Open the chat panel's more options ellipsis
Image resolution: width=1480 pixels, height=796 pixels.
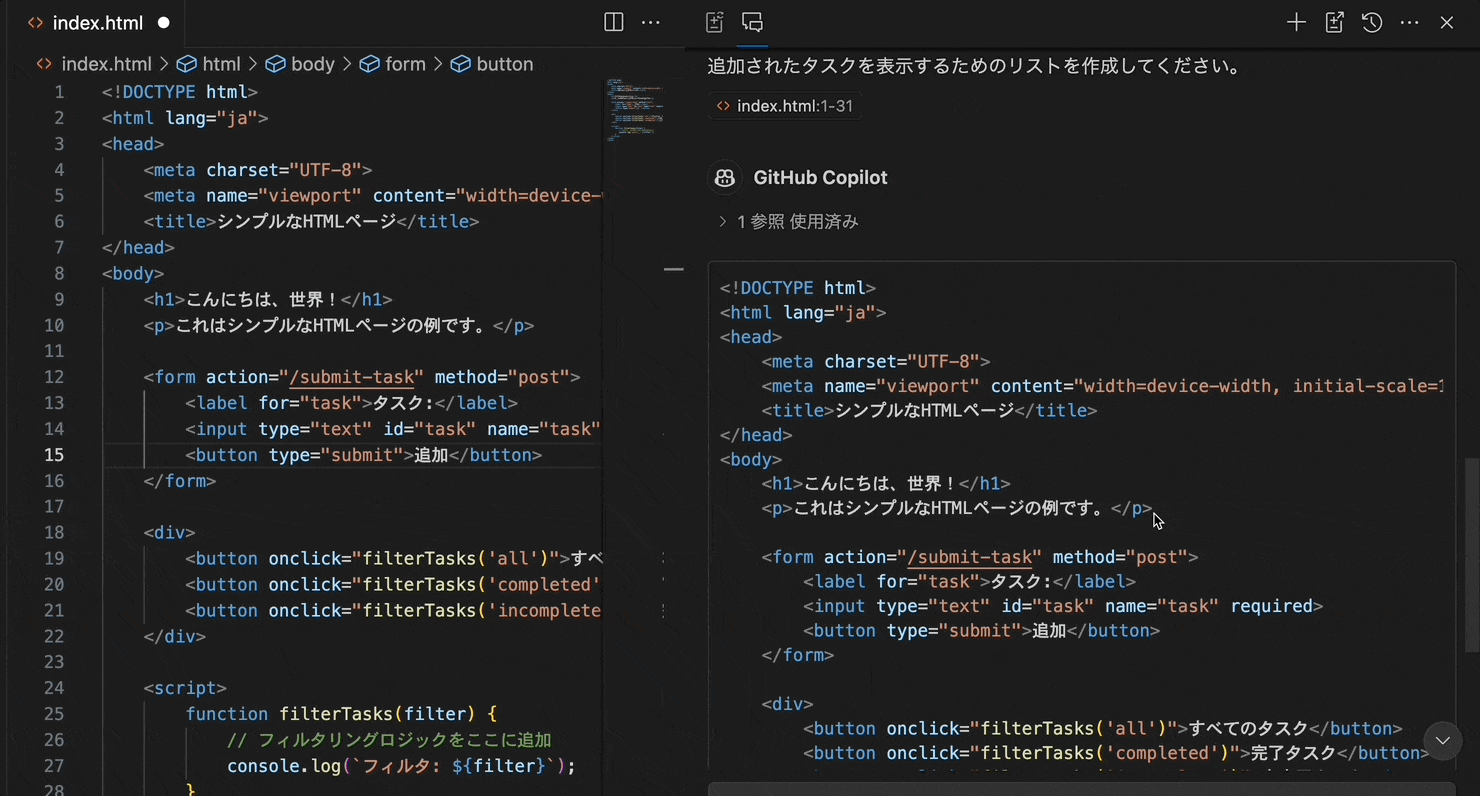click(1410, 22)
